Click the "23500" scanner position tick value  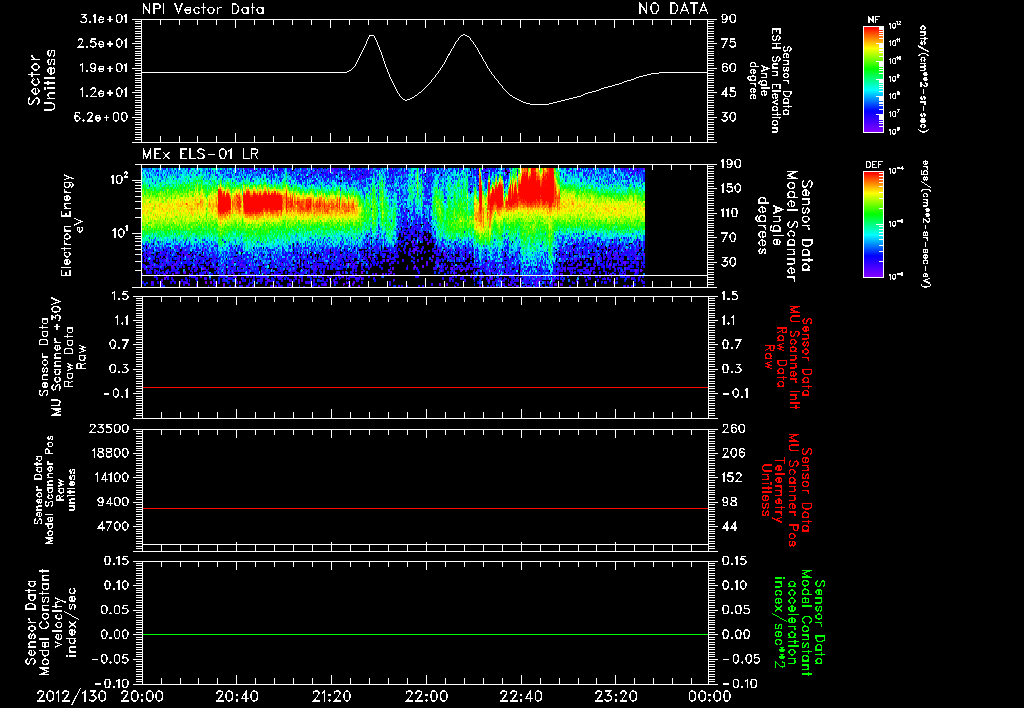pyautogui.click(x=109, y=429)
